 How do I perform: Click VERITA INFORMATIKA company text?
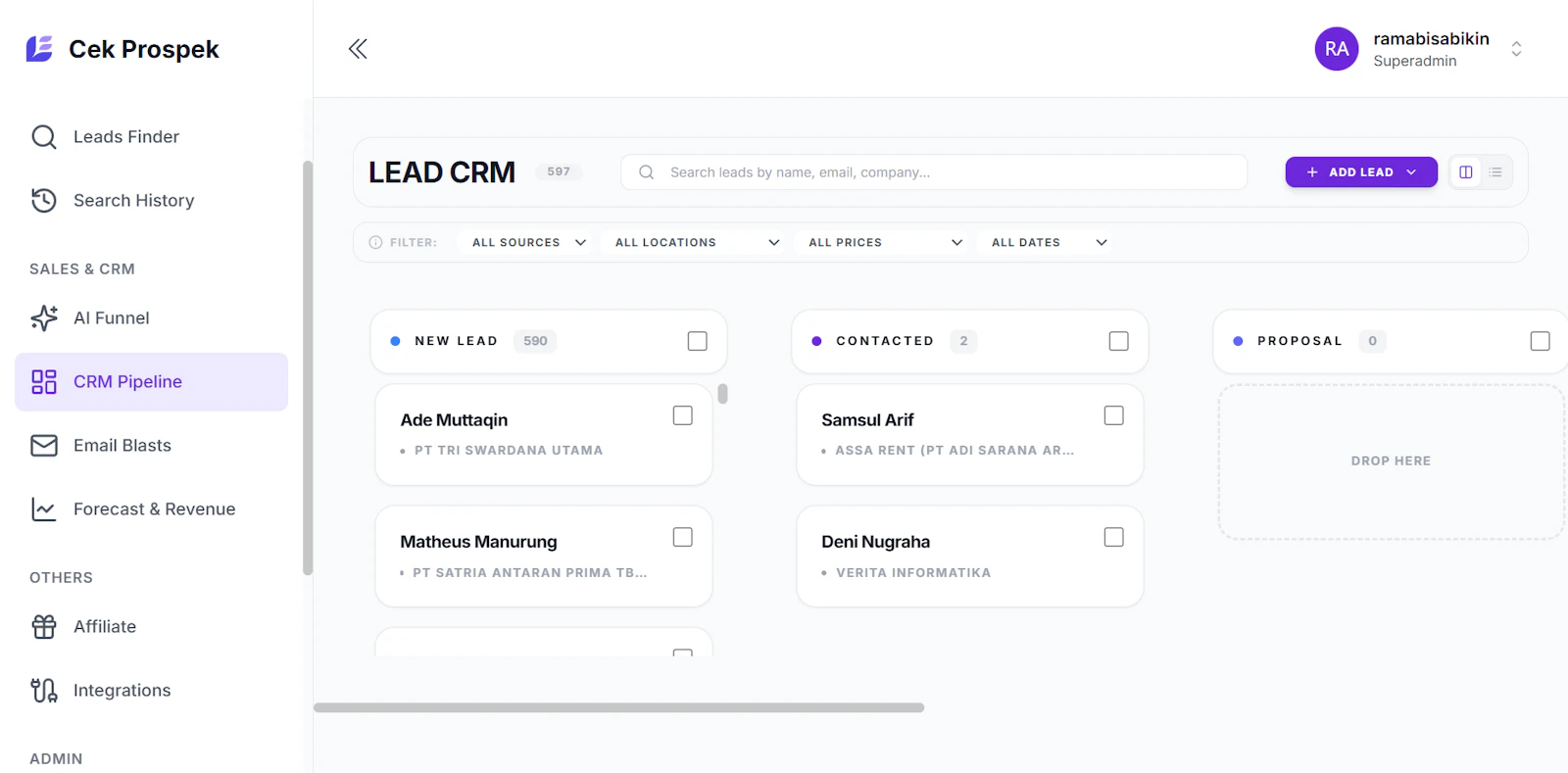913,572
